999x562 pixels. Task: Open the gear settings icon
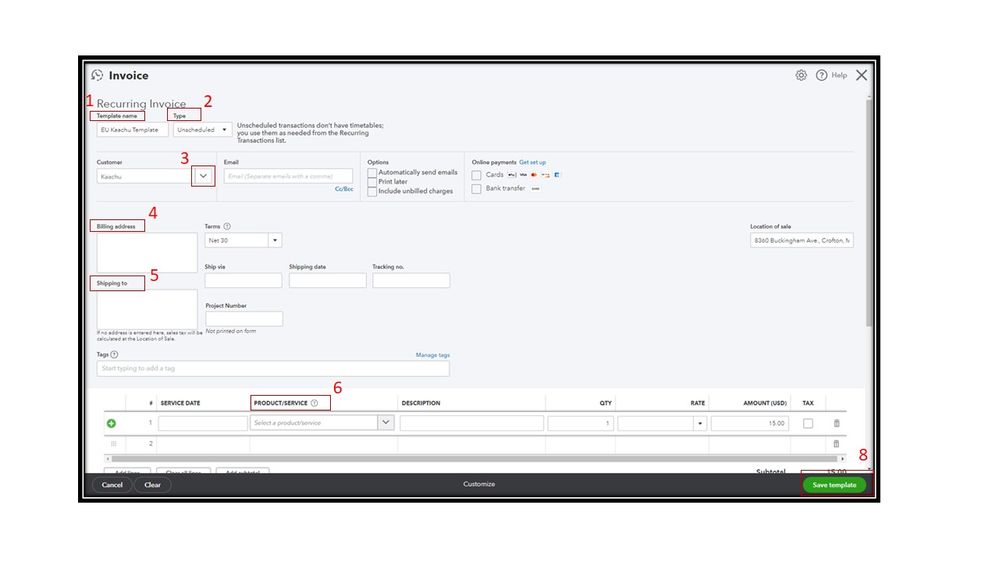801,75
